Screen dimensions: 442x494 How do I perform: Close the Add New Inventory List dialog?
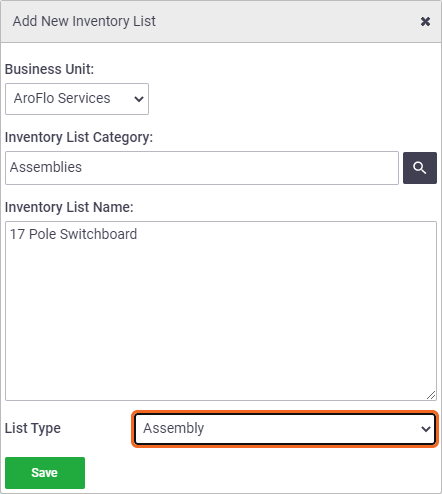[x=425, y=22]
